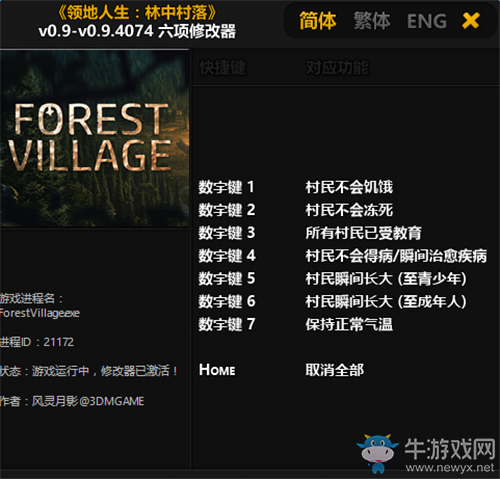Click the Home hotkey label

217,370
